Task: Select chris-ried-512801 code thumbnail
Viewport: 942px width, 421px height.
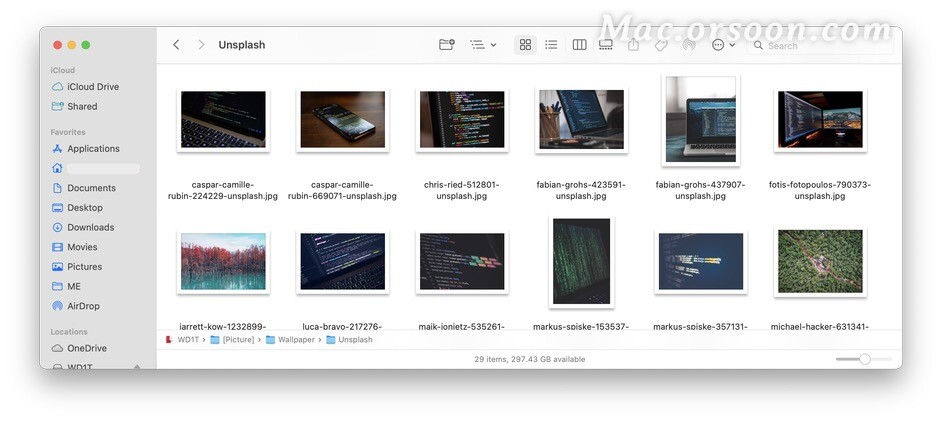Action: pyautogui.click(x=462, y=120)
